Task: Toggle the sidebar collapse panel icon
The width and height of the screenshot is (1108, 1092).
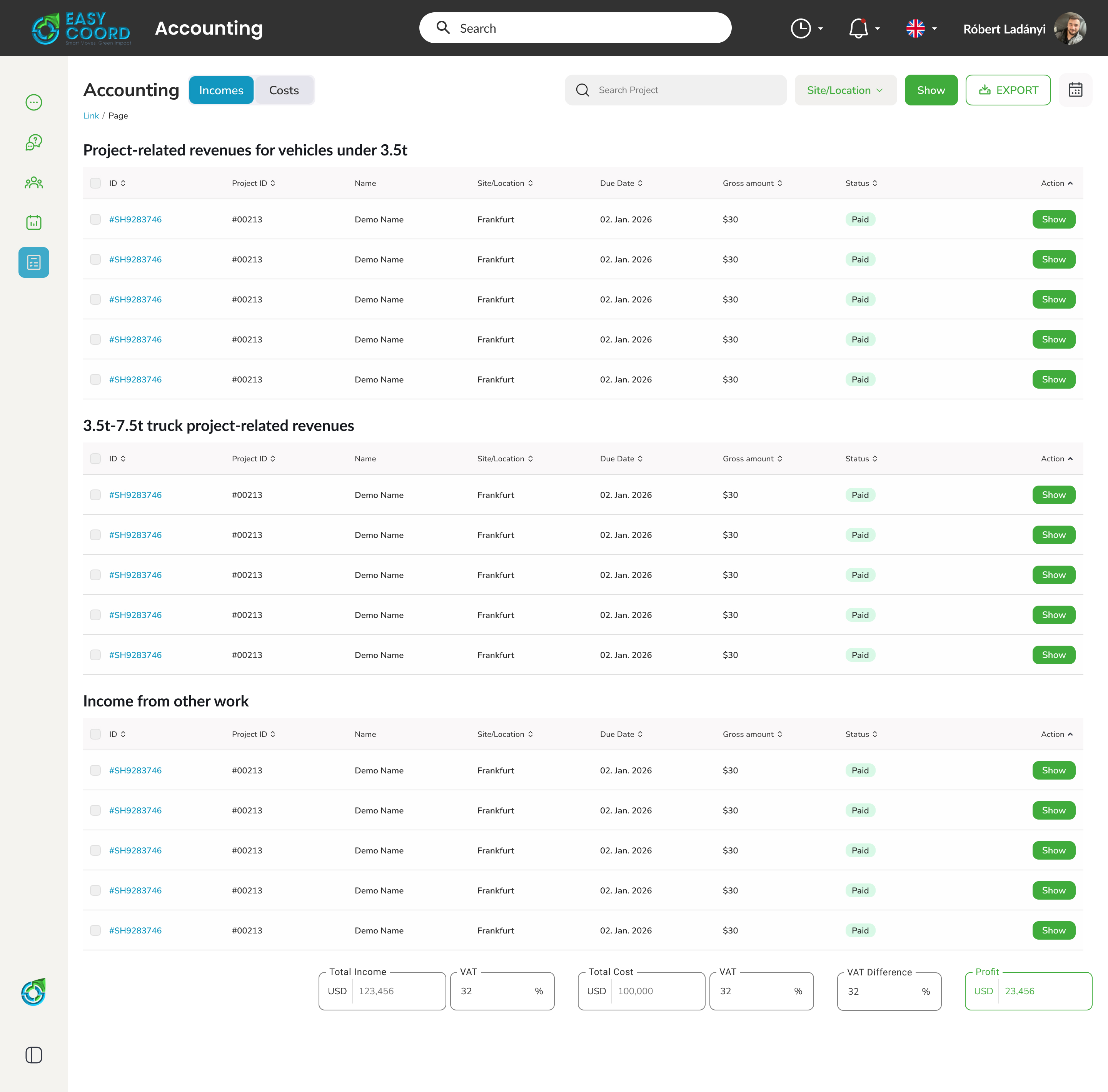Action: (x=34, y=1055)
